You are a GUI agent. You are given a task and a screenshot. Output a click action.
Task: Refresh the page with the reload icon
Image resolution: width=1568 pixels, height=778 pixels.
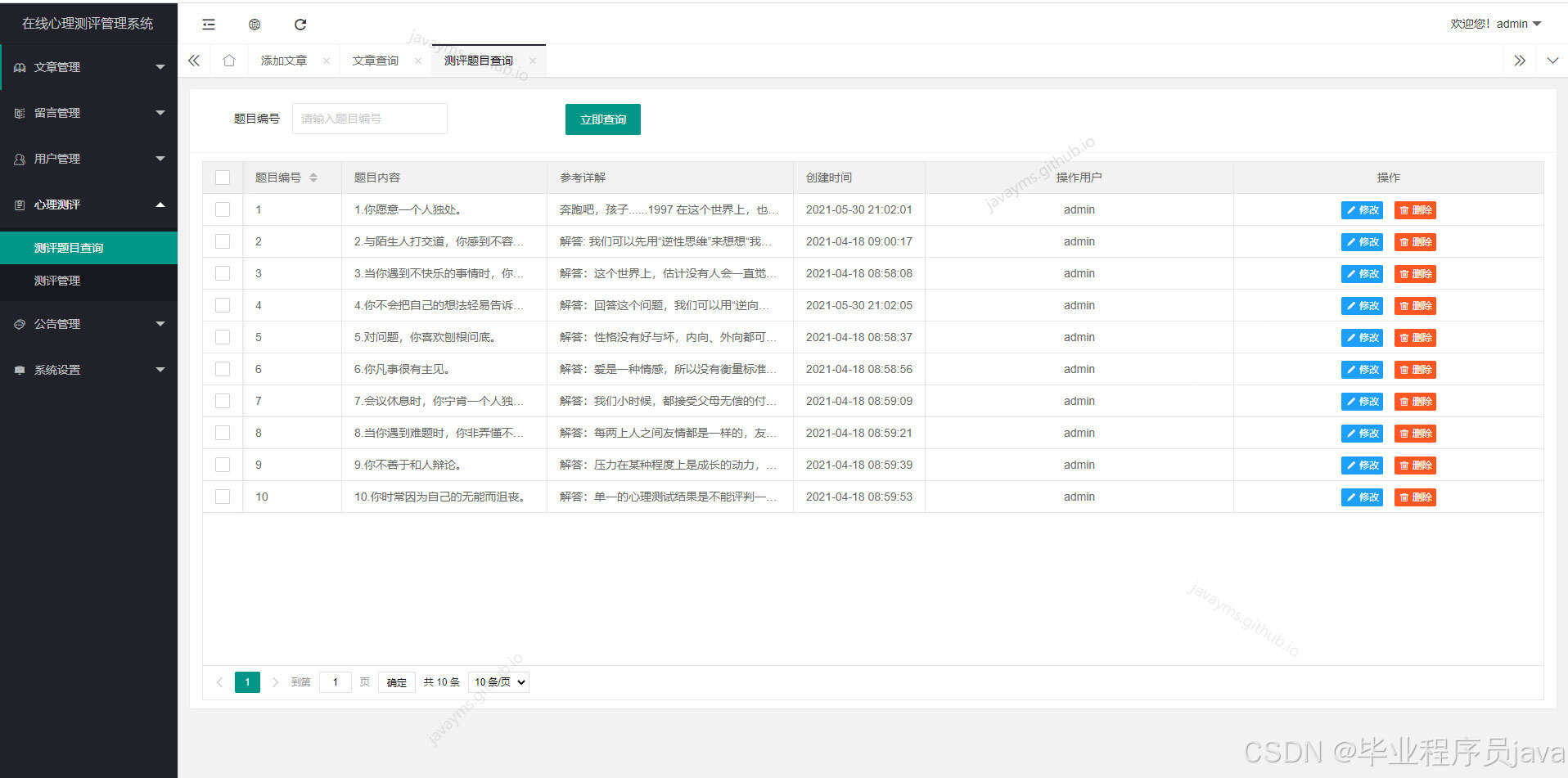click(x=300, y=25)
